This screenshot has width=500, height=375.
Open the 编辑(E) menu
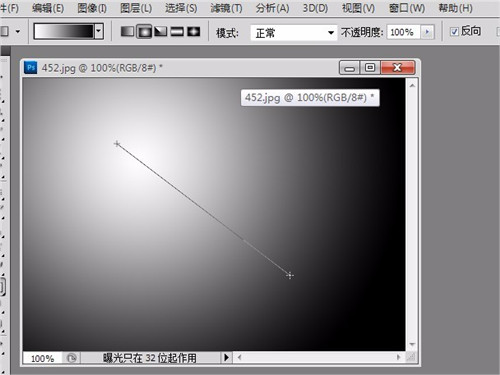[x=48, y=8]
